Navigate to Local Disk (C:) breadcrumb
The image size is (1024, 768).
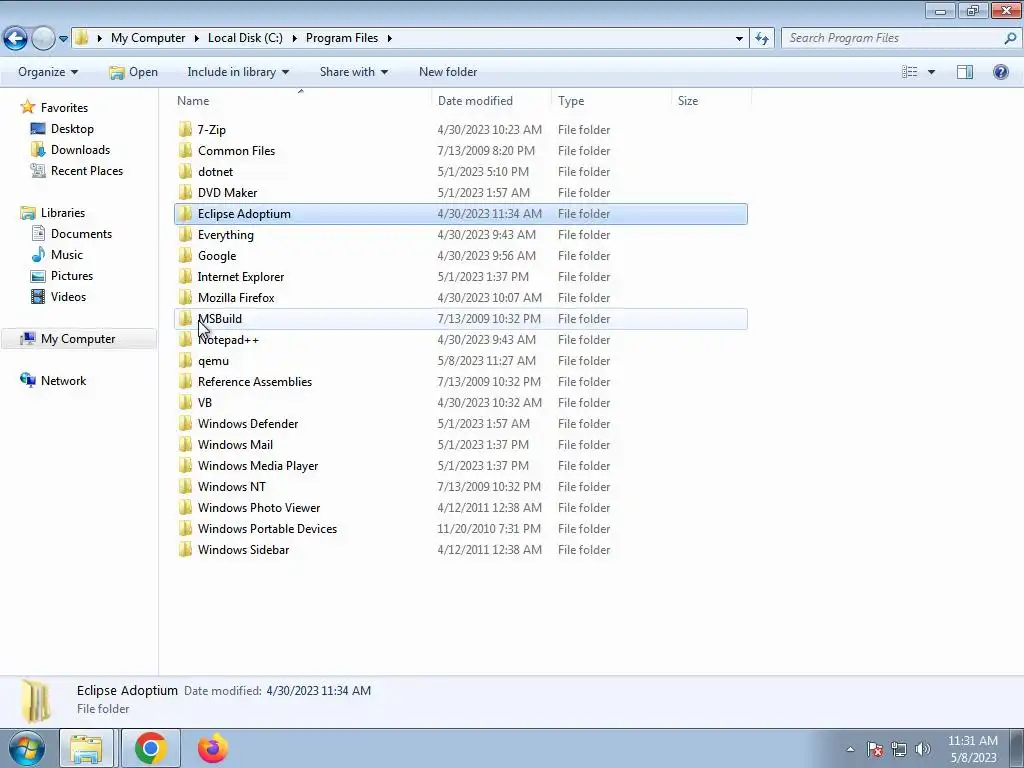pos(245,38)
